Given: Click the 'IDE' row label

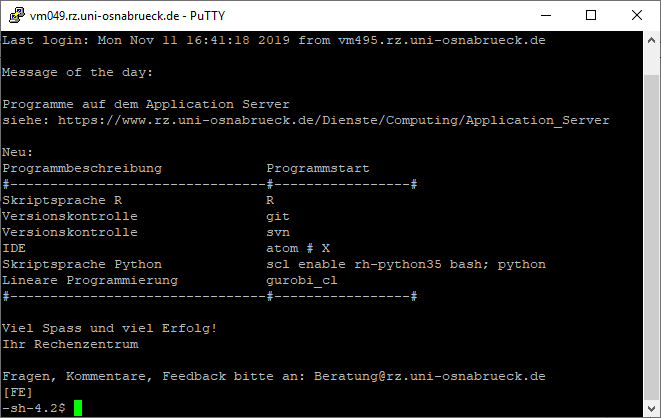Looking at the screenshot, I should [x=14, y=249].
